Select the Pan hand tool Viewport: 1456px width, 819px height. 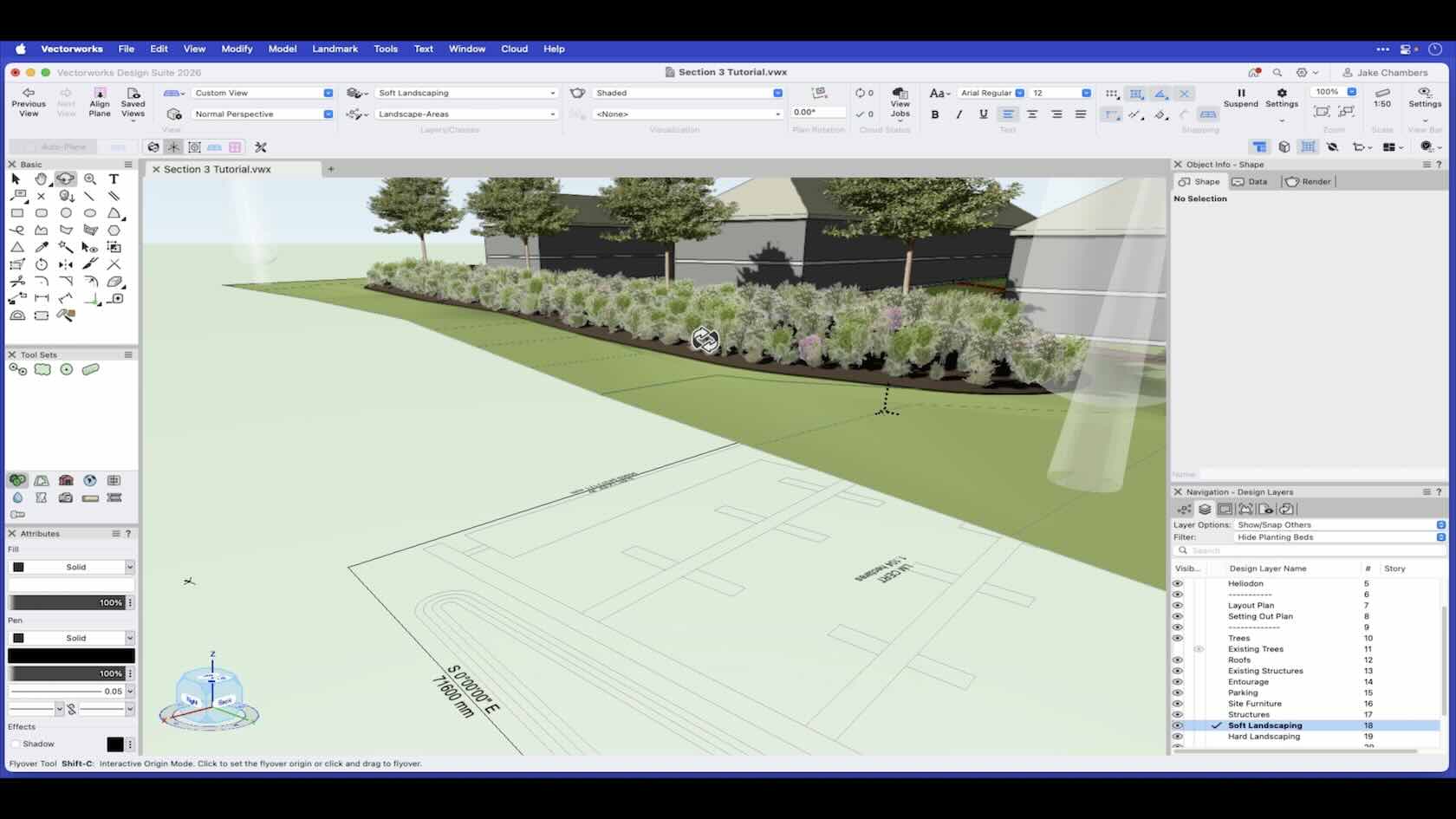41,179
